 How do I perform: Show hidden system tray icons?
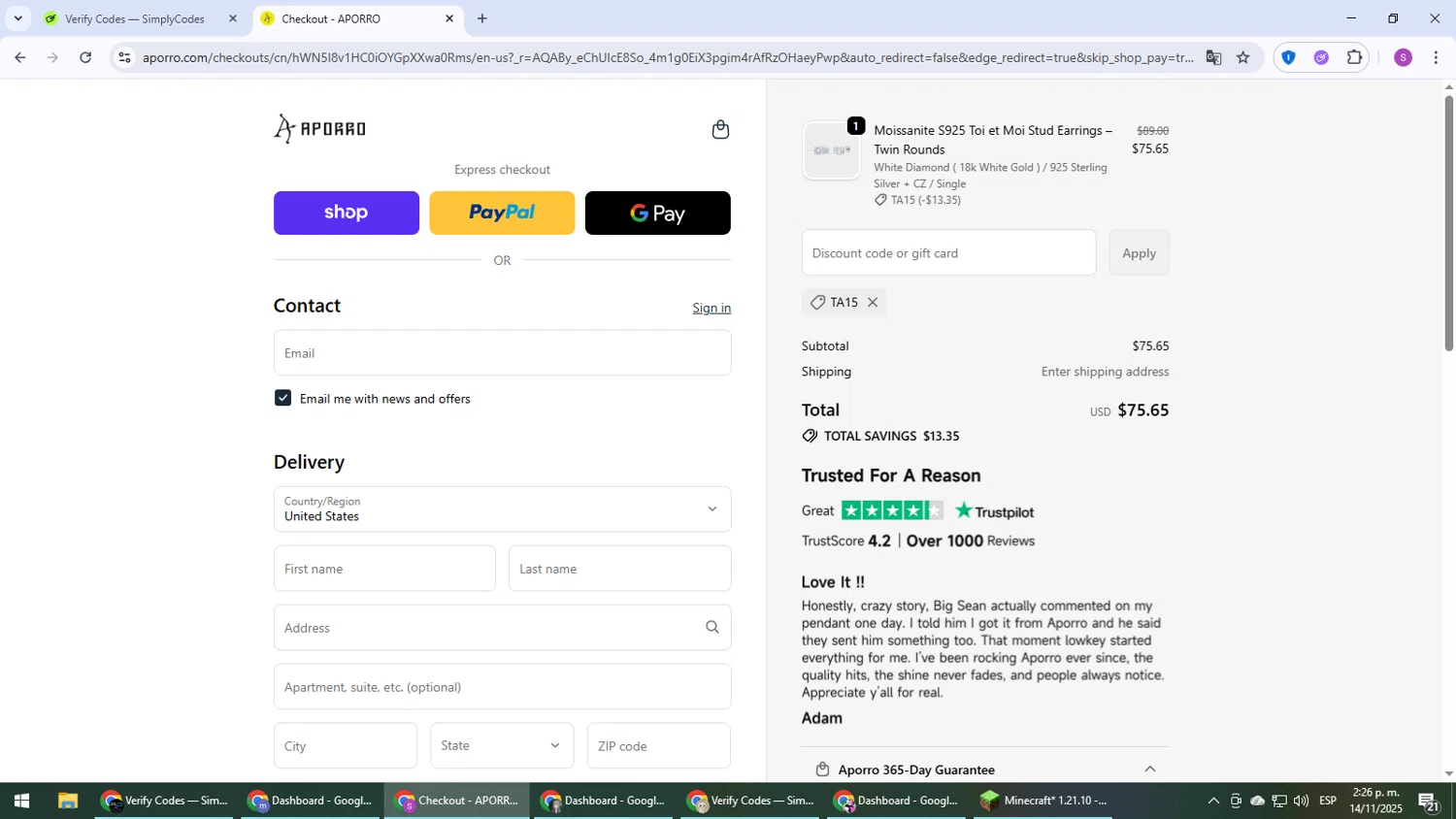(x=1213, y=802)
